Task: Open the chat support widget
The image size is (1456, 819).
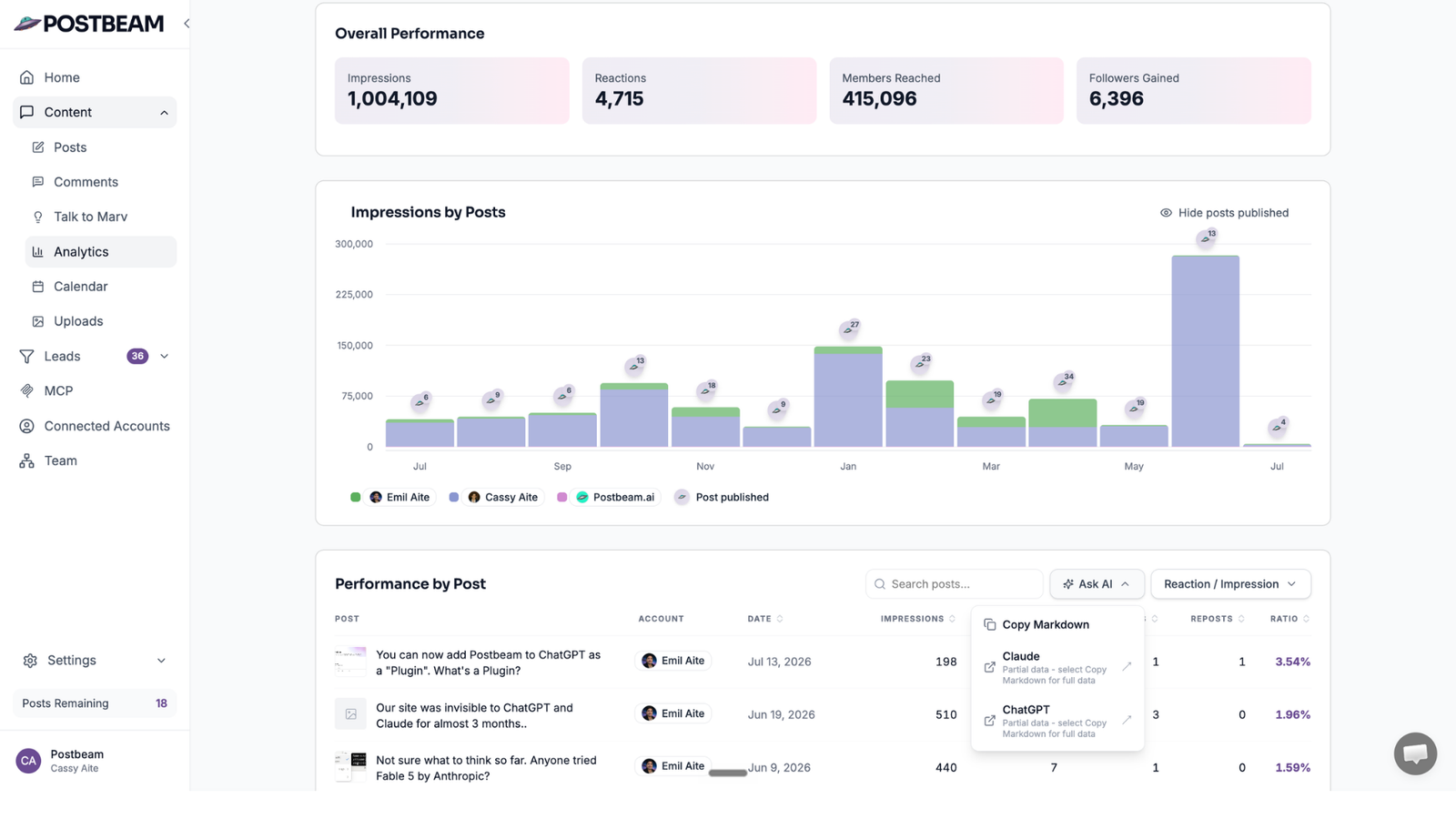Action: (x=1415, y=753)
